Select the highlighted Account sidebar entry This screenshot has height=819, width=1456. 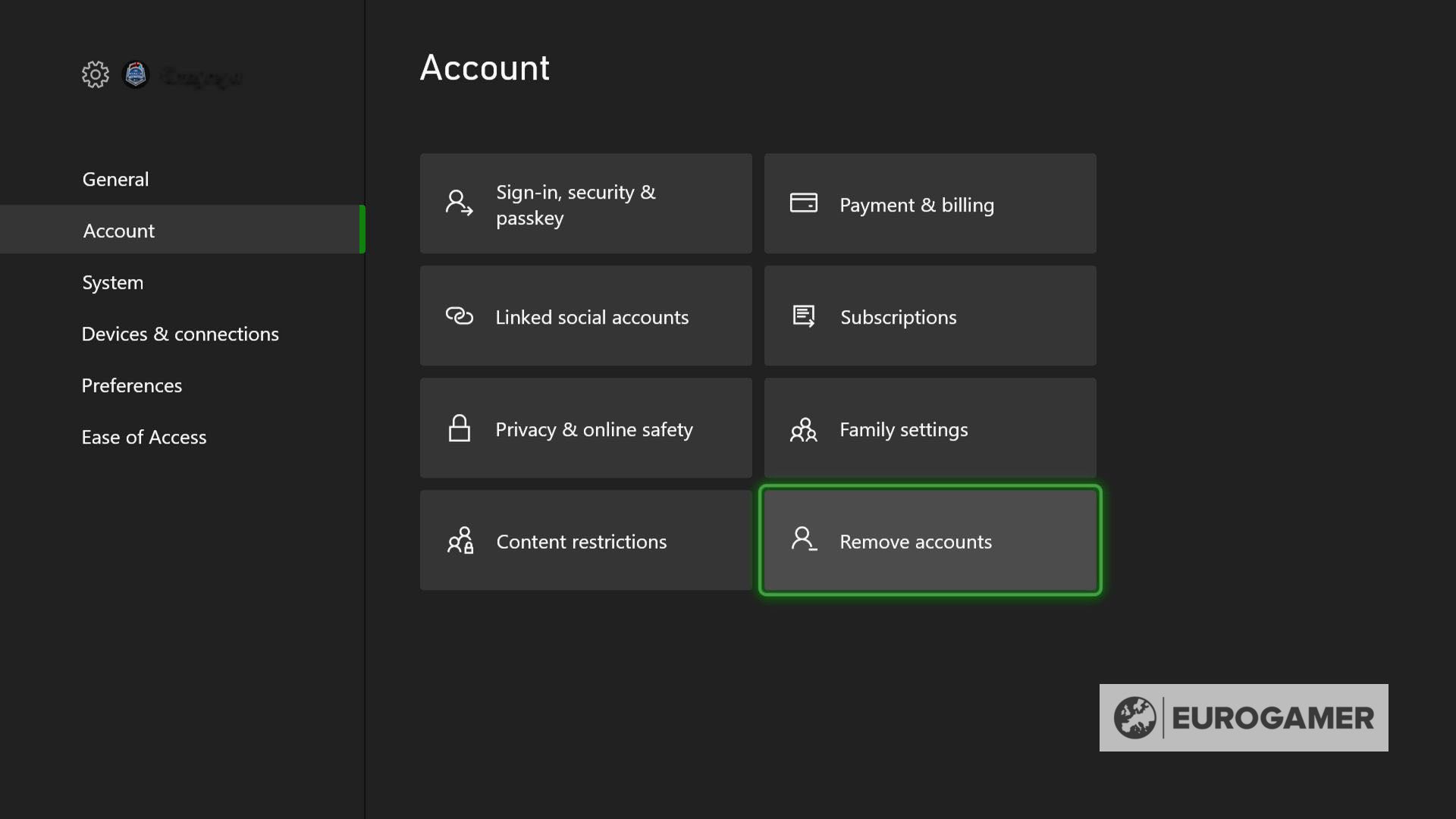118,231
